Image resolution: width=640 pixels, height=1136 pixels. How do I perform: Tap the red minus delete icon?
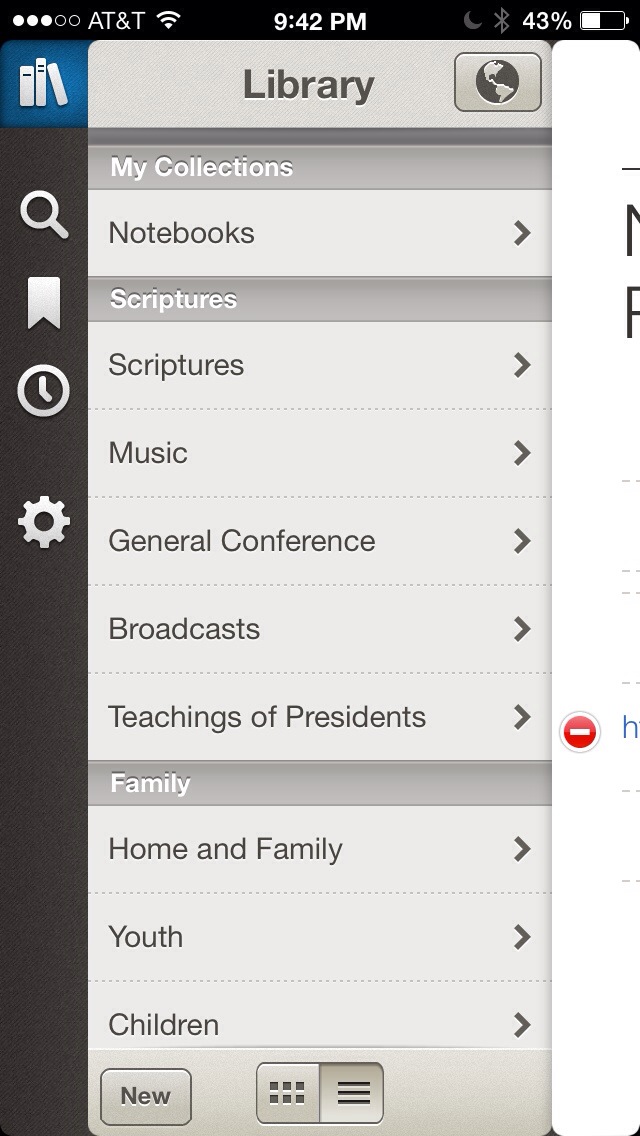click(x=580, y=732)
